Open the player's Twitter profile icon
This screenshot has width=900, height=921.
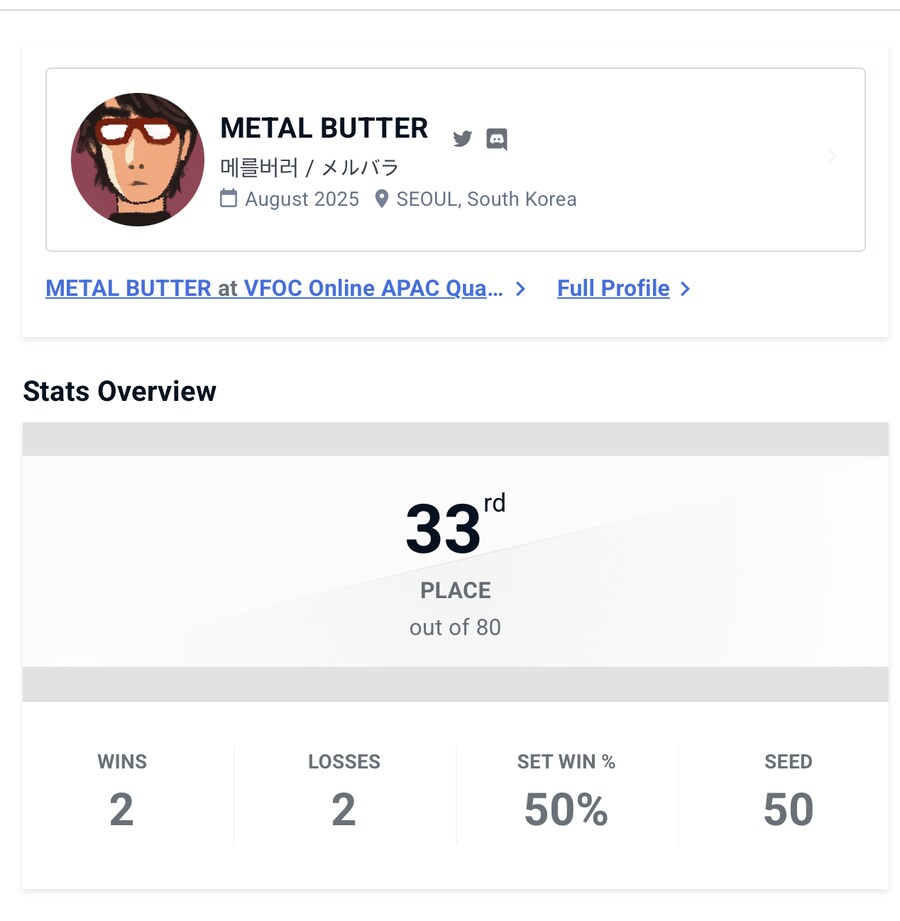click(x=462, y=139)
